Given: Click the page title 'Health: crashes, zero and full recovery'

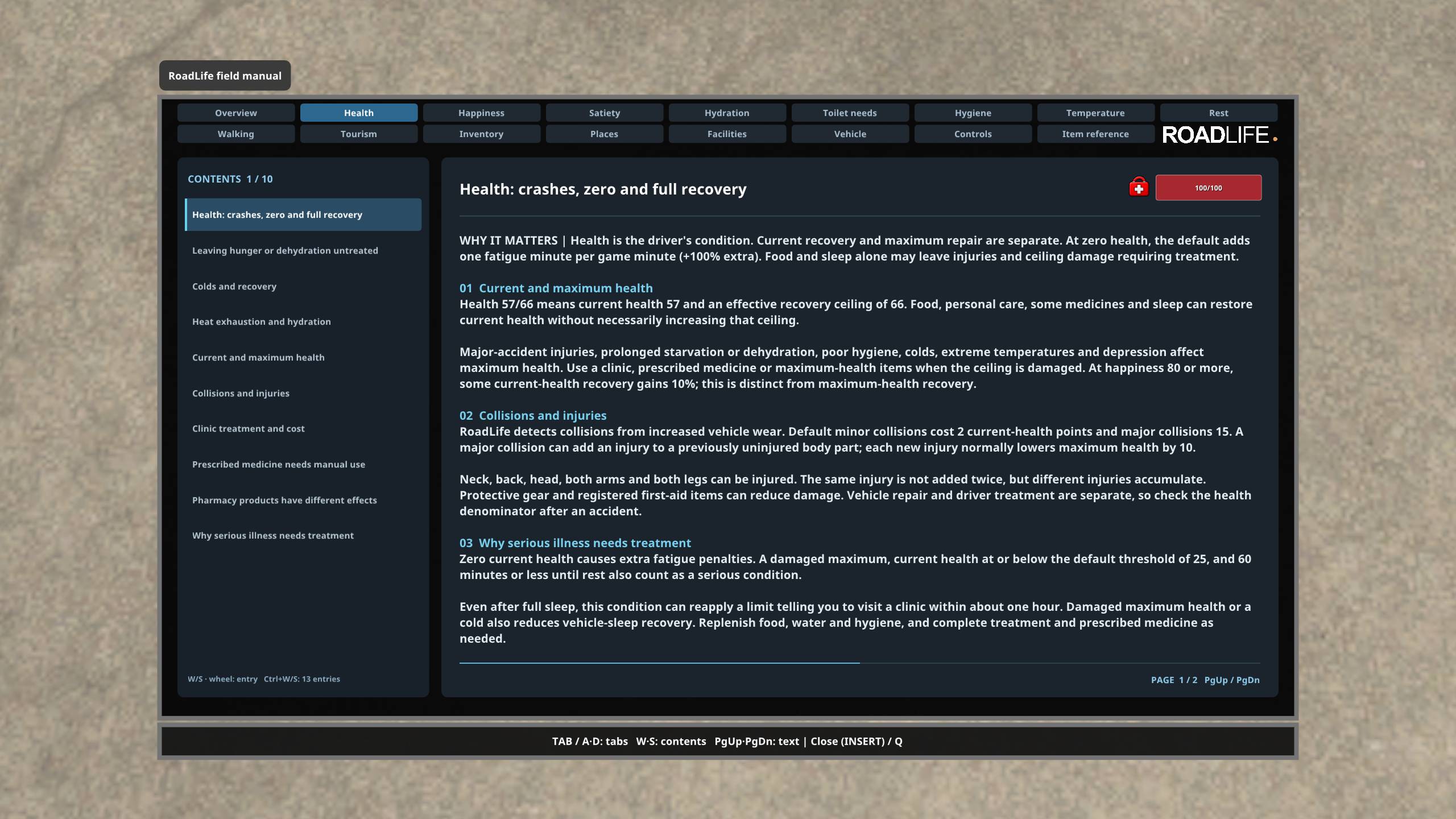Looking at the screenshot, I should [603, 189].
